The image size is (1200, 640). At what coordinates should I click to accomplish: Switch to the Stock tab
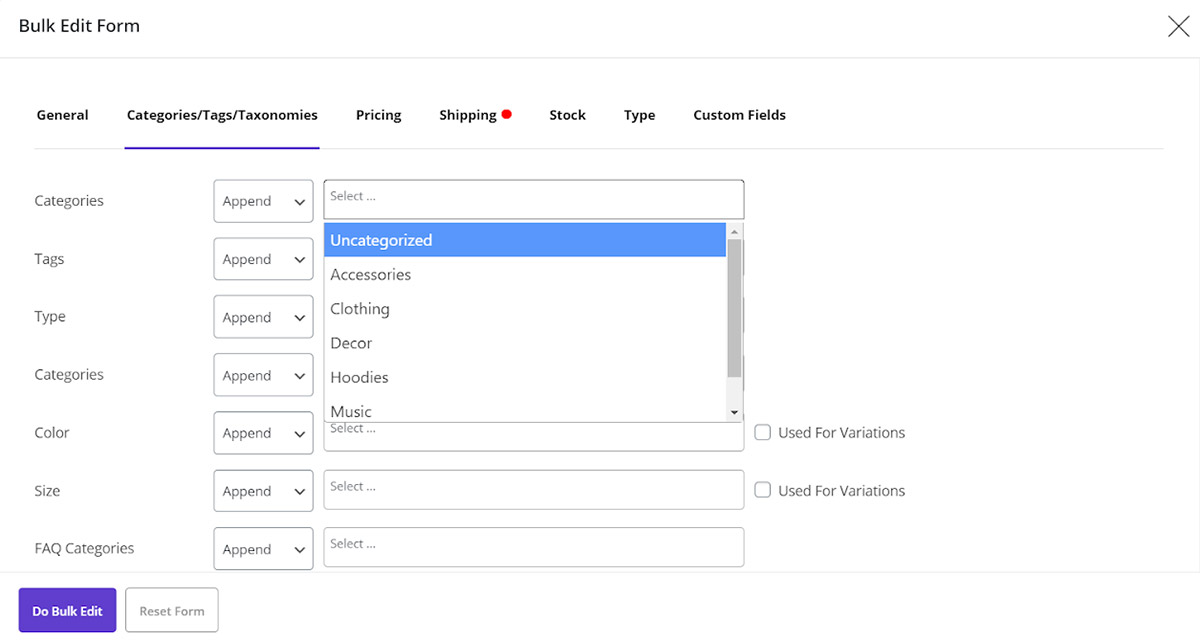567,115
